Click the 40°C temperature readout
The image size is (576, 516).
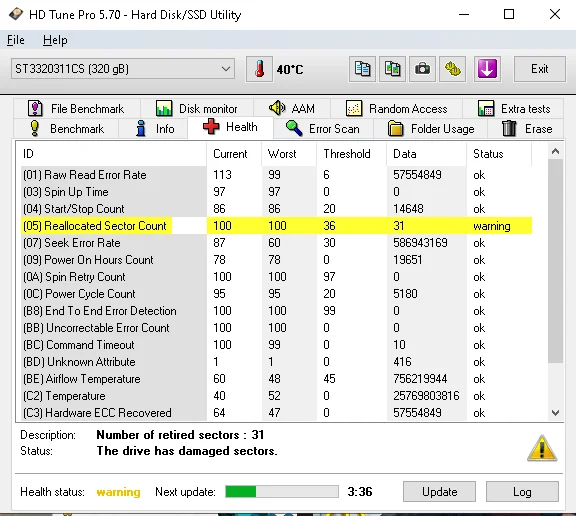tap(290, 69)
